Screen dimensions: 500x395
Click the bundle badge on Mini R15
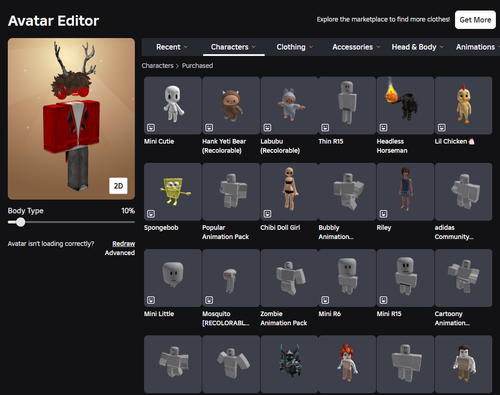pyautogui.click(x=384, y=300)
